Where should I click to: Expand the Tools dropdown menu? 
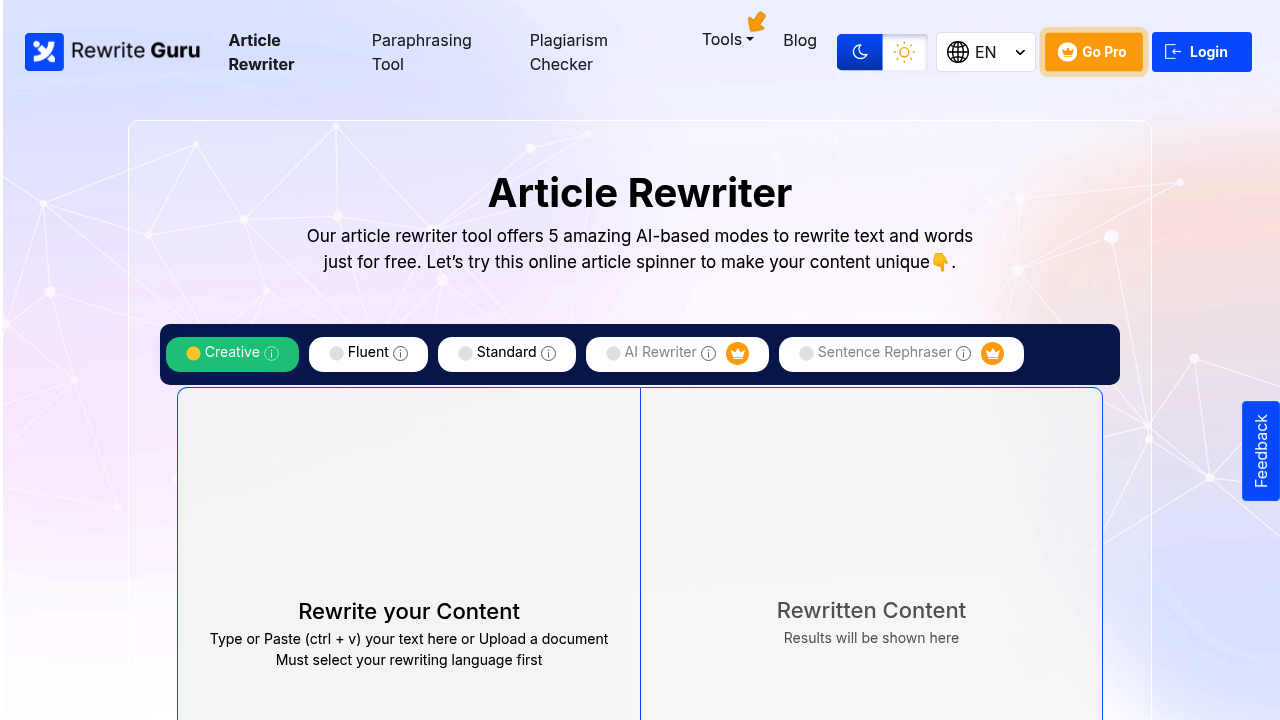727,40
